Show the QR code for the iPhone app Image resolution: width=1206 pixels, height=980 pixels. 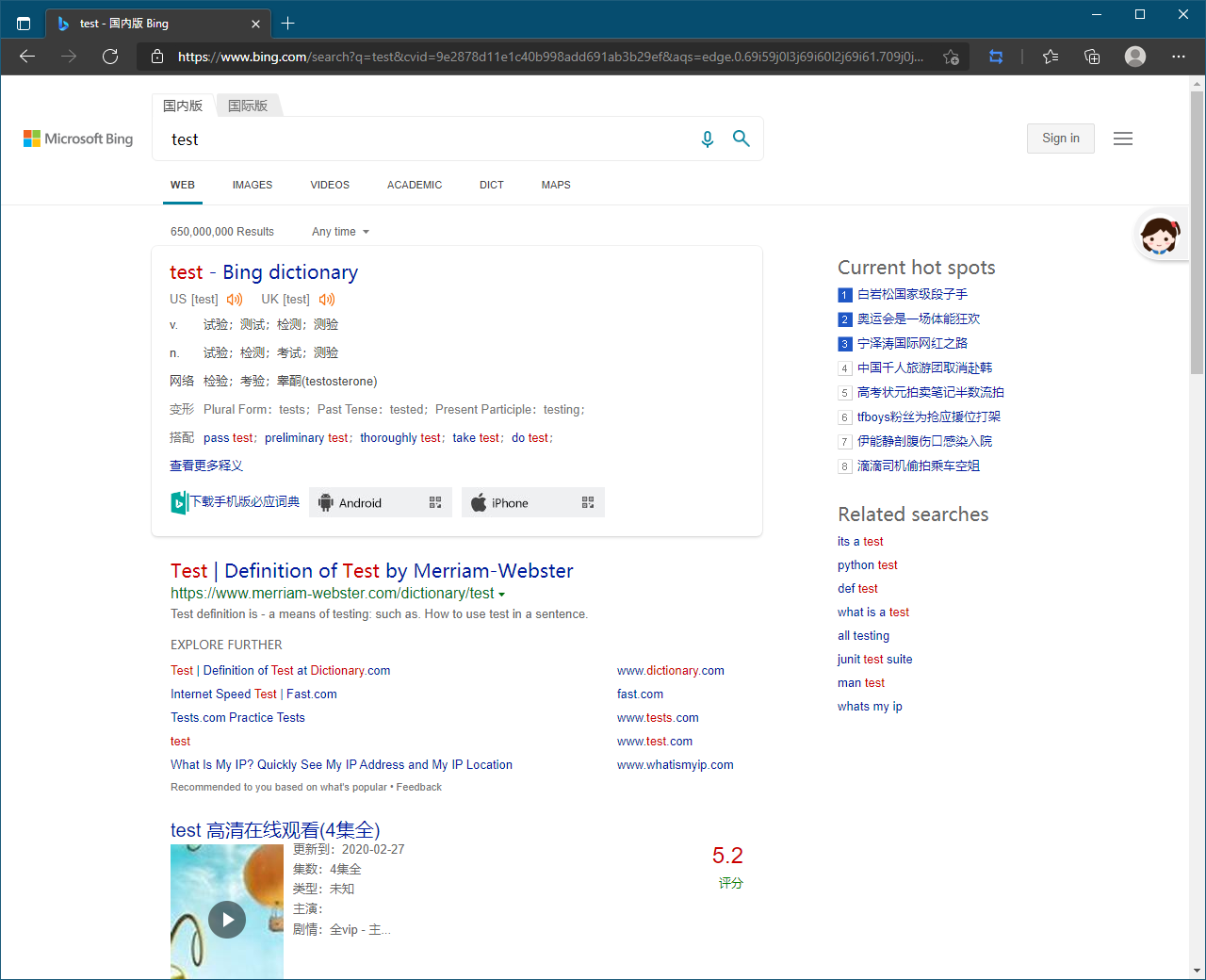pos(587,502)
